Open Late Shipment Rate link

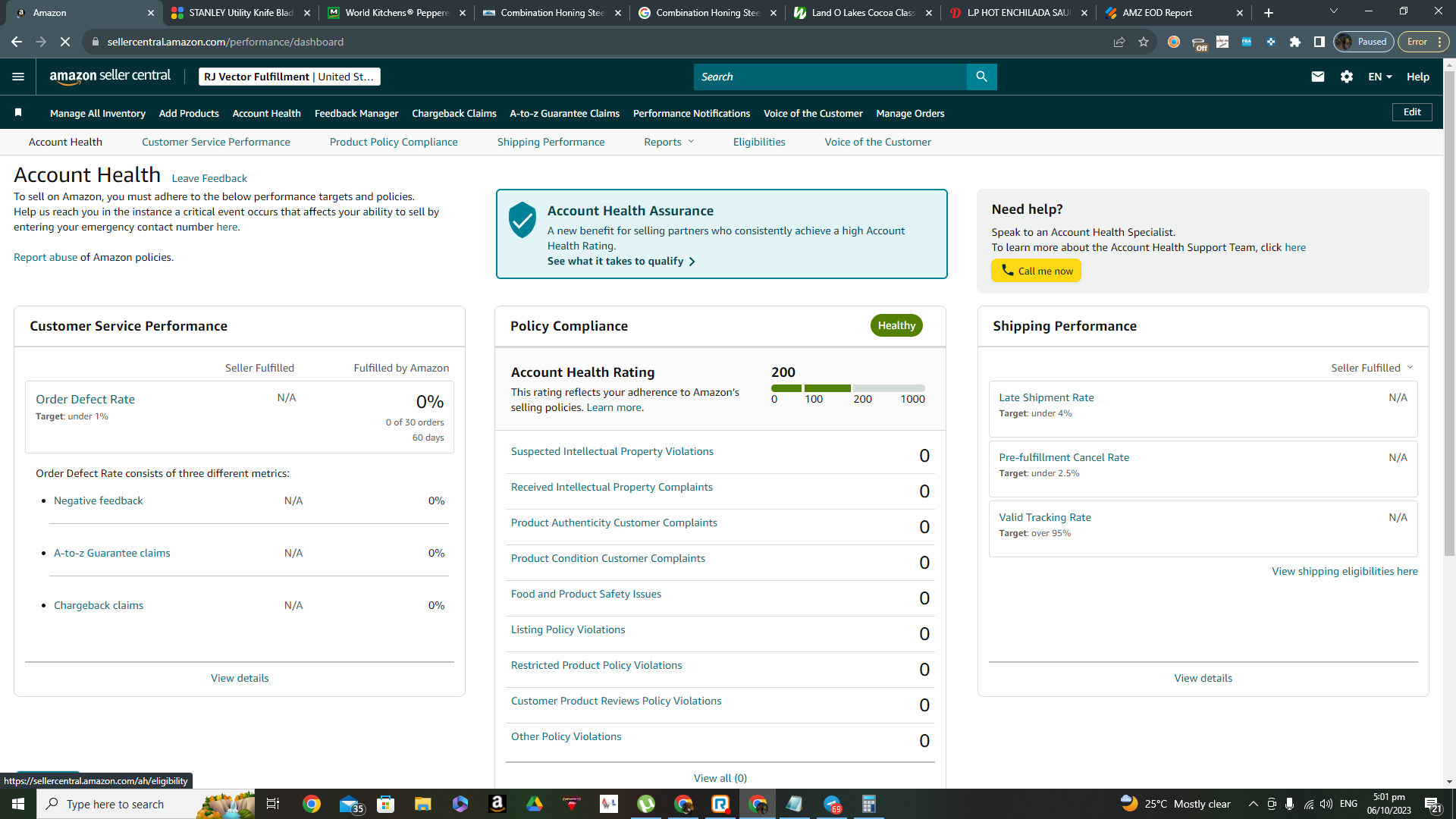click(1046, 397)
